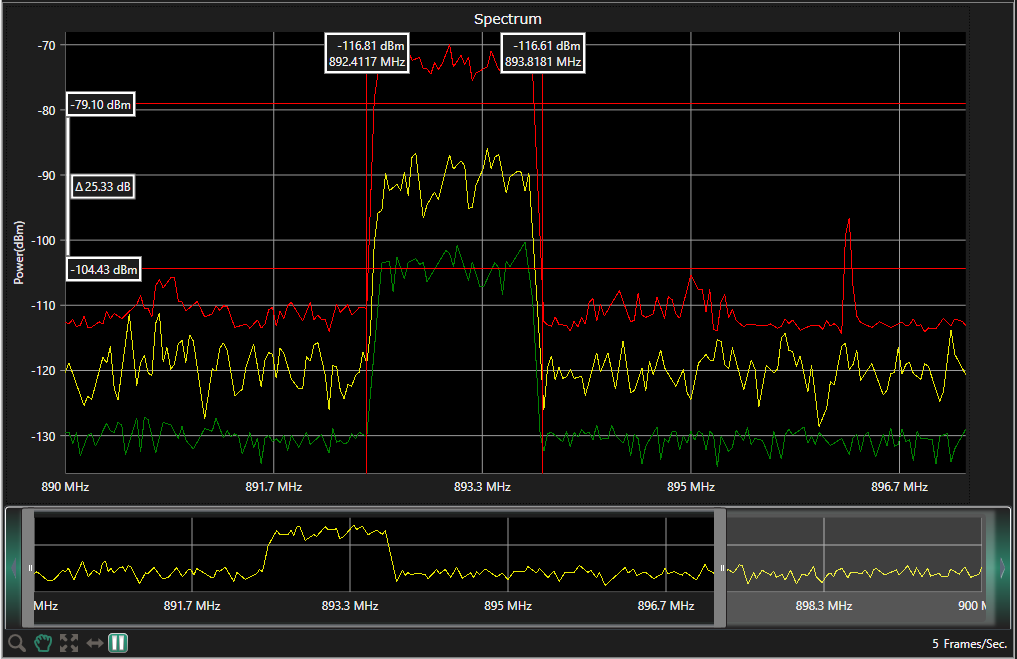Click the horizontal double-arrow icon
This screenshot has width=1017, height=659.
[x=94, y=643]
